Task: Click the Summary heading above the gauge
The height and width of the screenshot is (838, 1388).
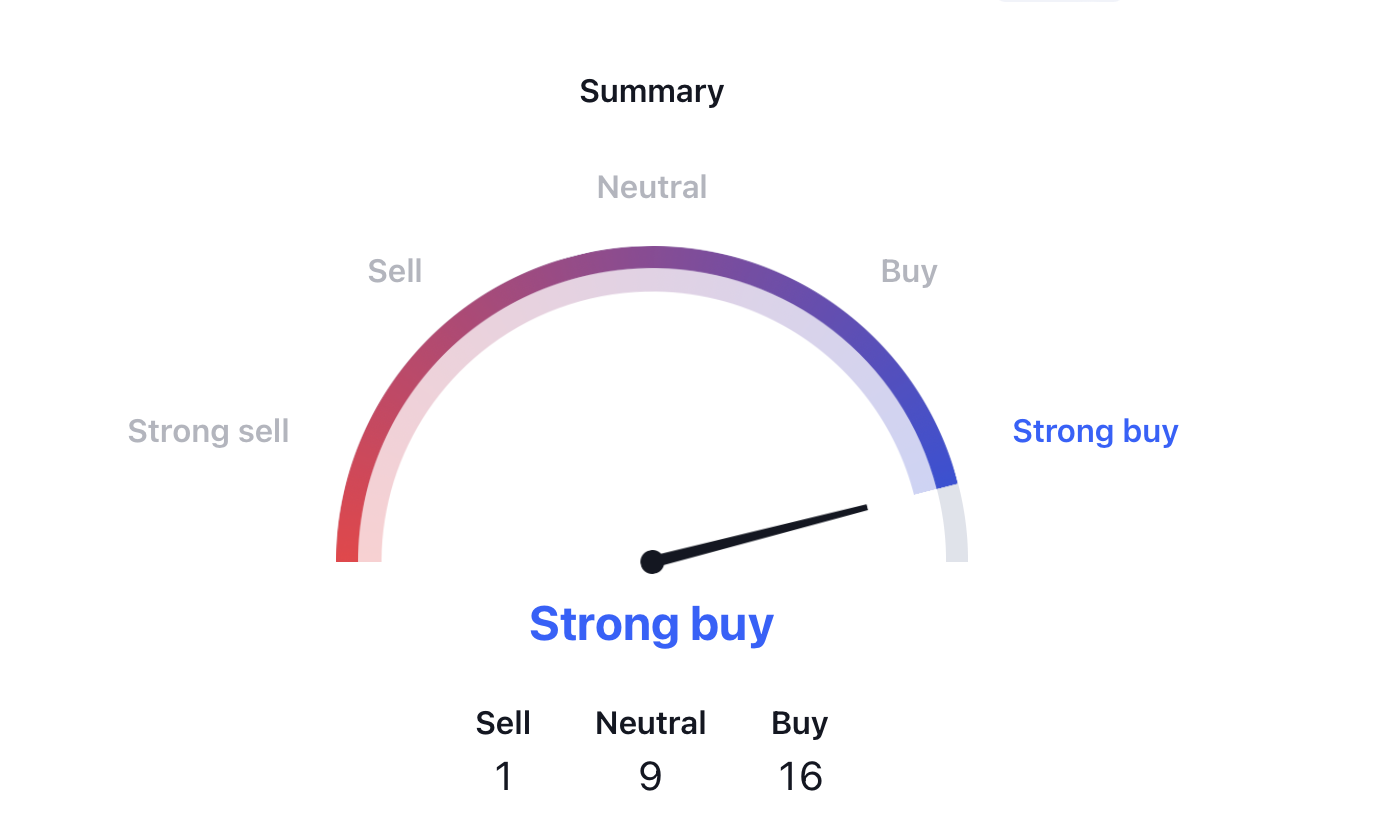Action: point(651,92)
